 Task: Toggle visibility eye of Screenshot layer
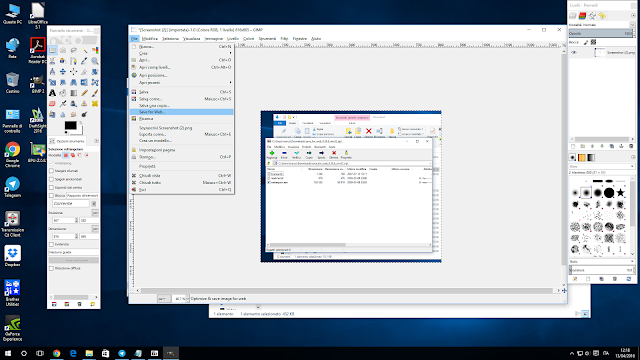pos(574,52)
